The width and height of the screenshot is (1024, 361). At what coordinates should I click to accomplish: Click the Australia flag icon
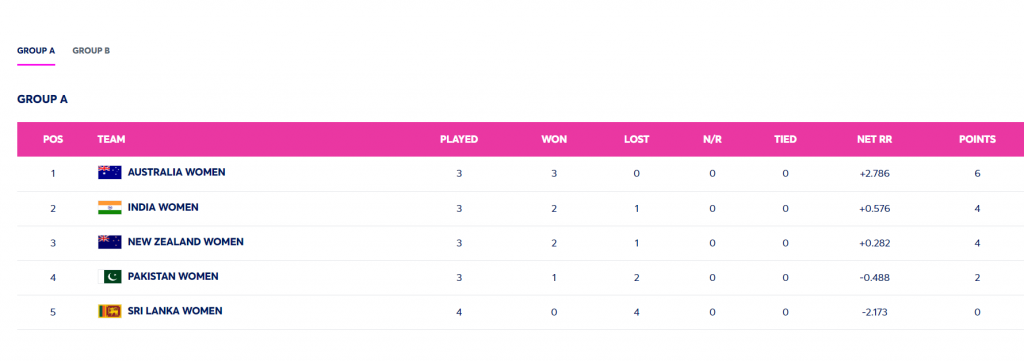click(110, 172)
